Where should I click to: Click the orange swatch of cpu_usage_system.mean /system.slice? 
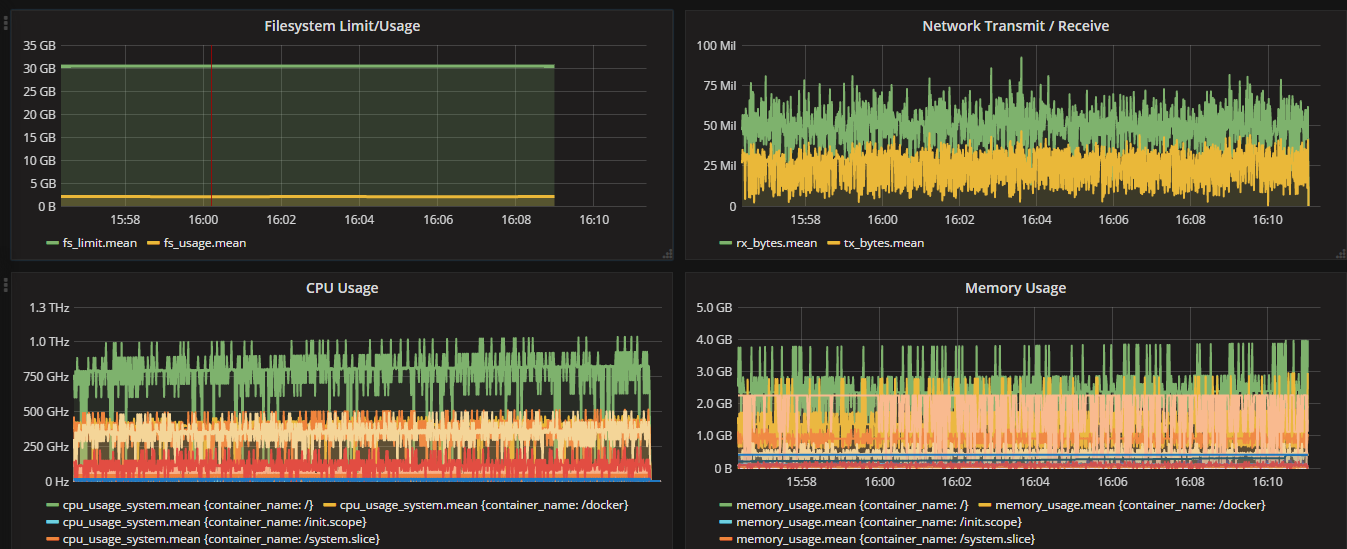52,541
